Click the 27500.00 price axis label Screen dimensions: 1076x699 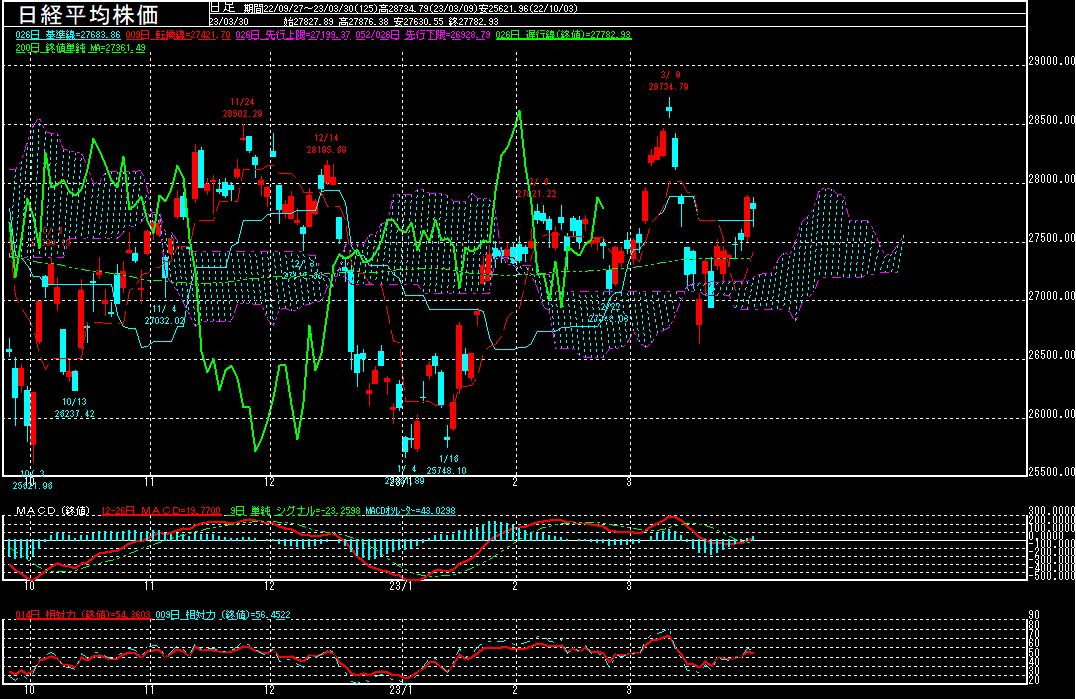[x=1052, y=238]
